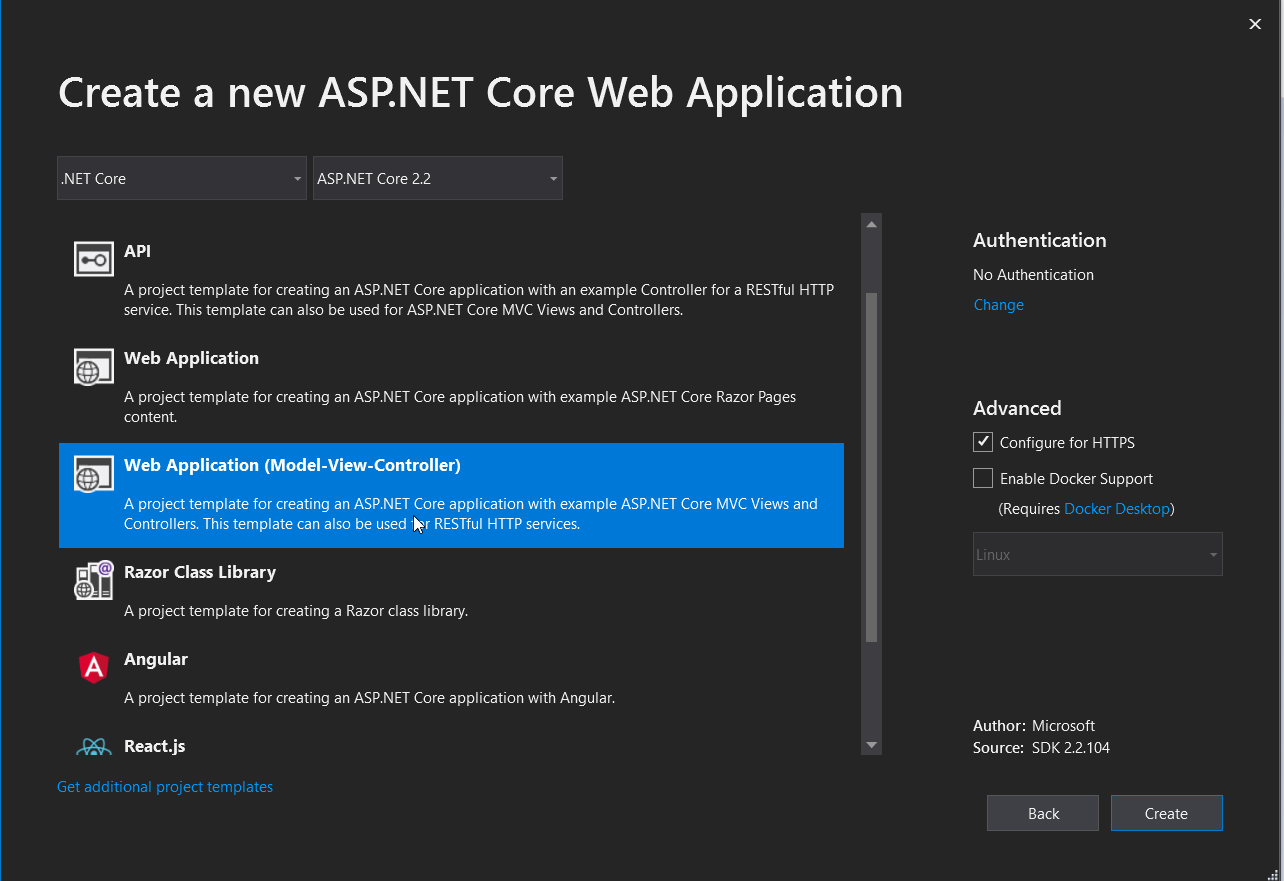This screenshot has width=1284, height=881.
Task: Click the React.js atom icon
Action: (94, 747)
